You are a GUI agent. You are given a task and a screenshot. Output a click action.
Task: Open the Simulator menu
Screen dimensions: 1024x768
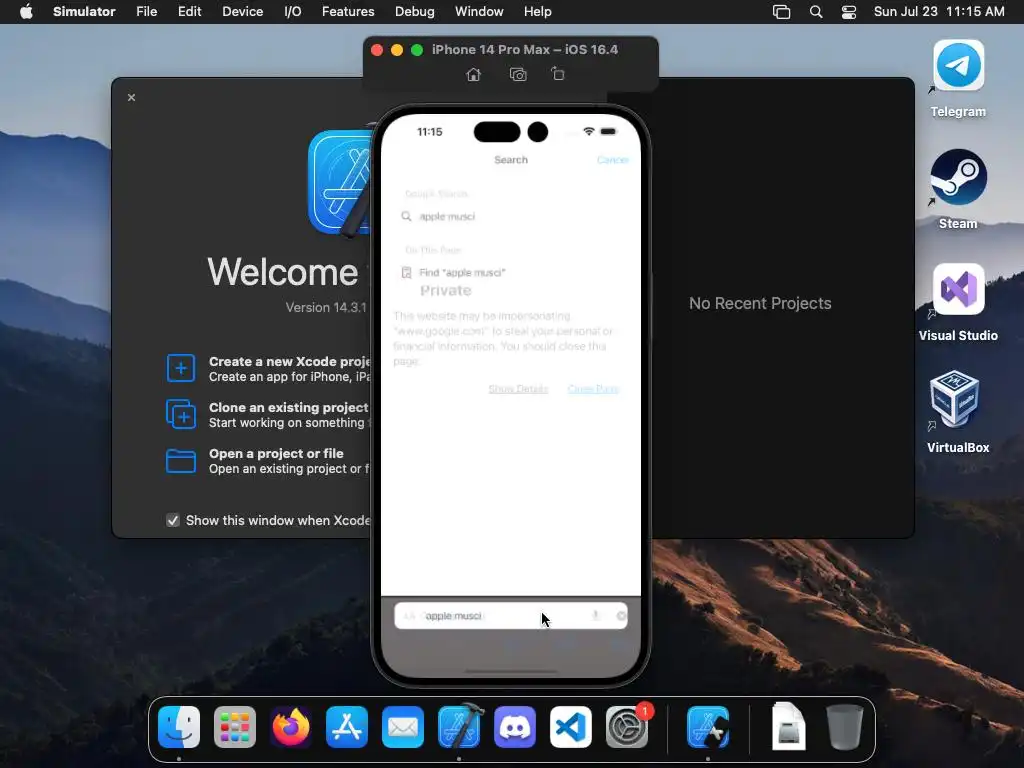[x=84, y=12]
